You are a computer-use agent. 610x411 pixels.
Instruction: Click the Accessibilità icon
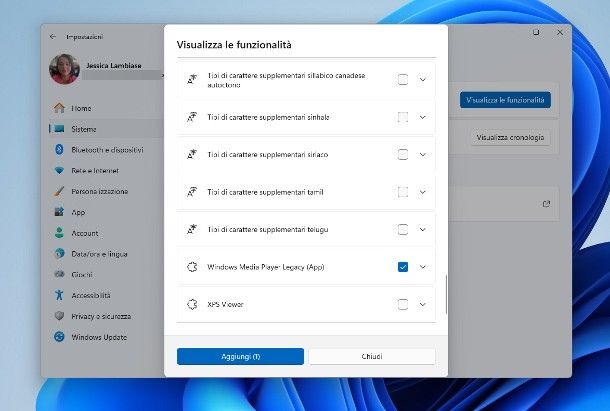(59, 295)
